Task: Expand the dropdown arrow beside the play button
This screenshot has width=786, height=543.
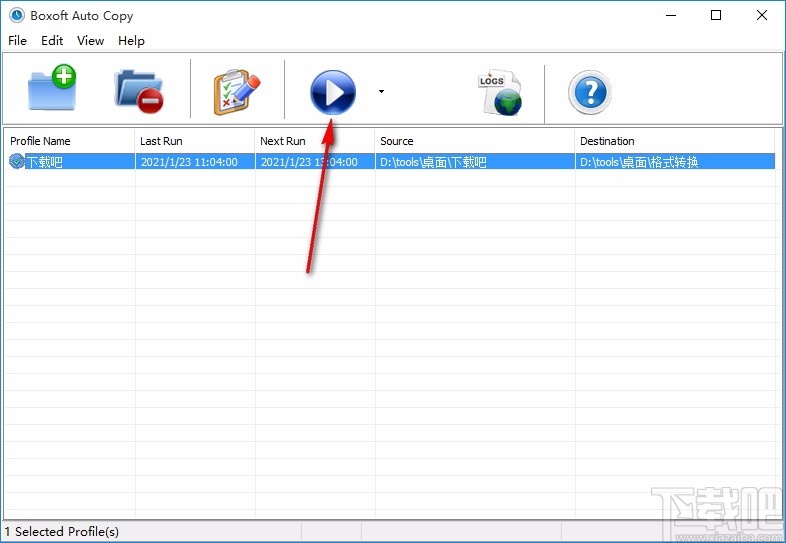Action: point(381,91)
